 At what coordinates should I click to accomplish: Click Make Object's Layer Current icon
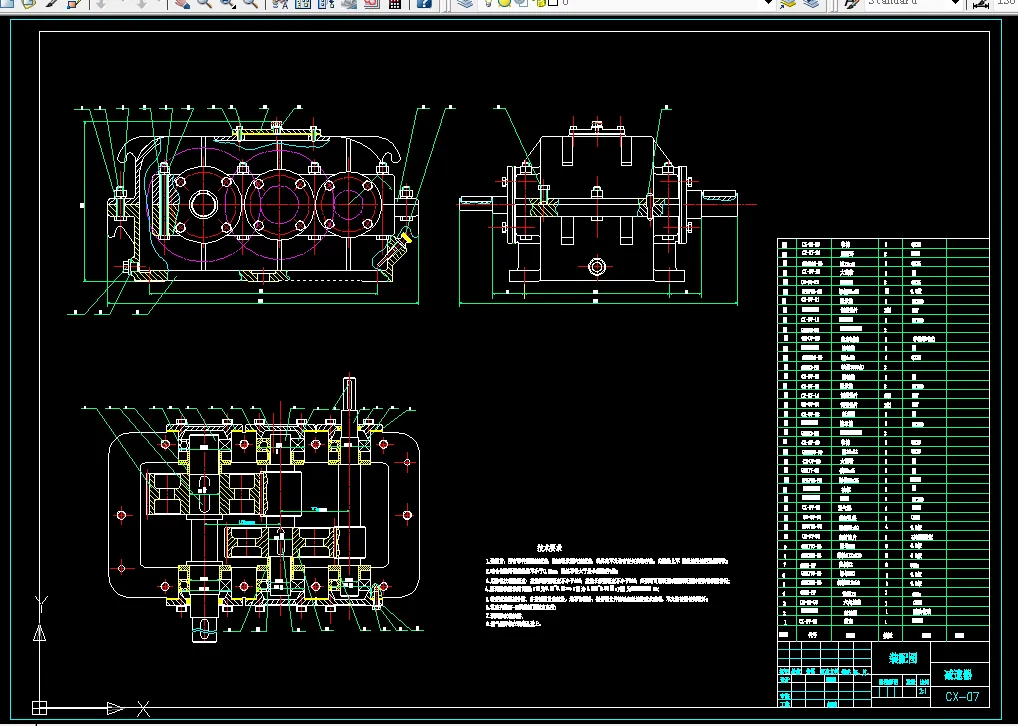tap(789, 3)
